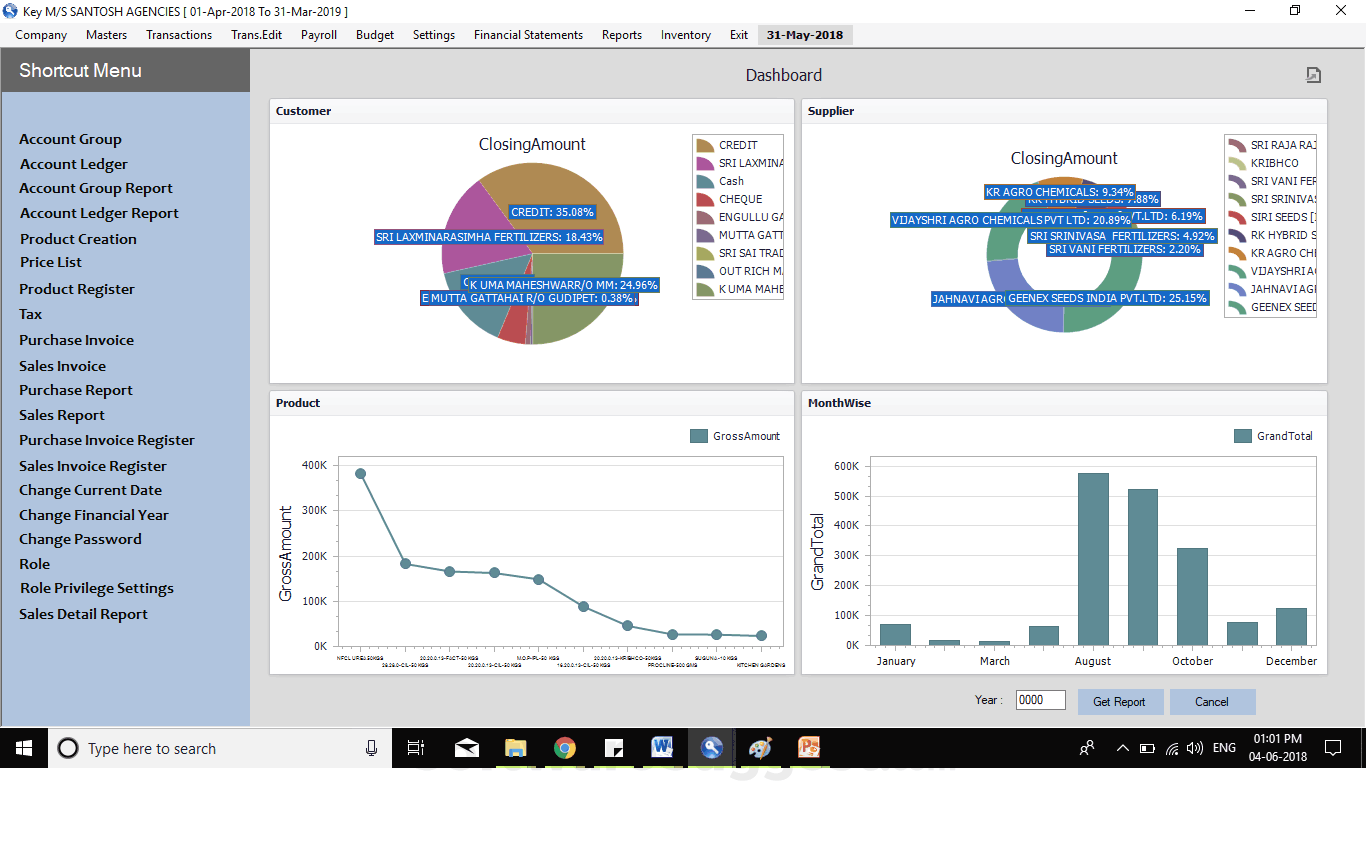Open the Payroll menu
The width and height of the screenshot is (1366, 850).
tap(319, 35)
